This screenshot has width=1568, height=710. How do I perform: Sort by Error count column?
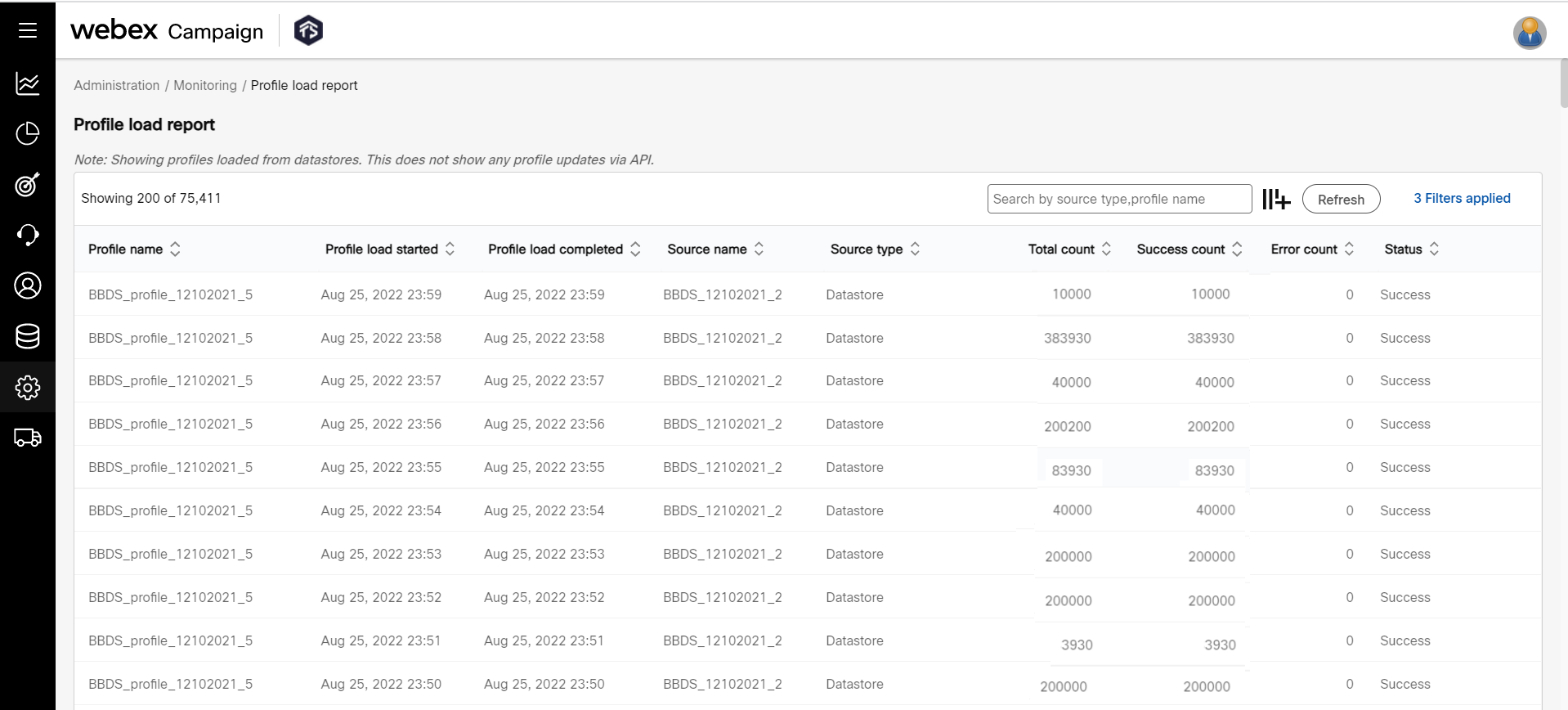click(1349, 249)
